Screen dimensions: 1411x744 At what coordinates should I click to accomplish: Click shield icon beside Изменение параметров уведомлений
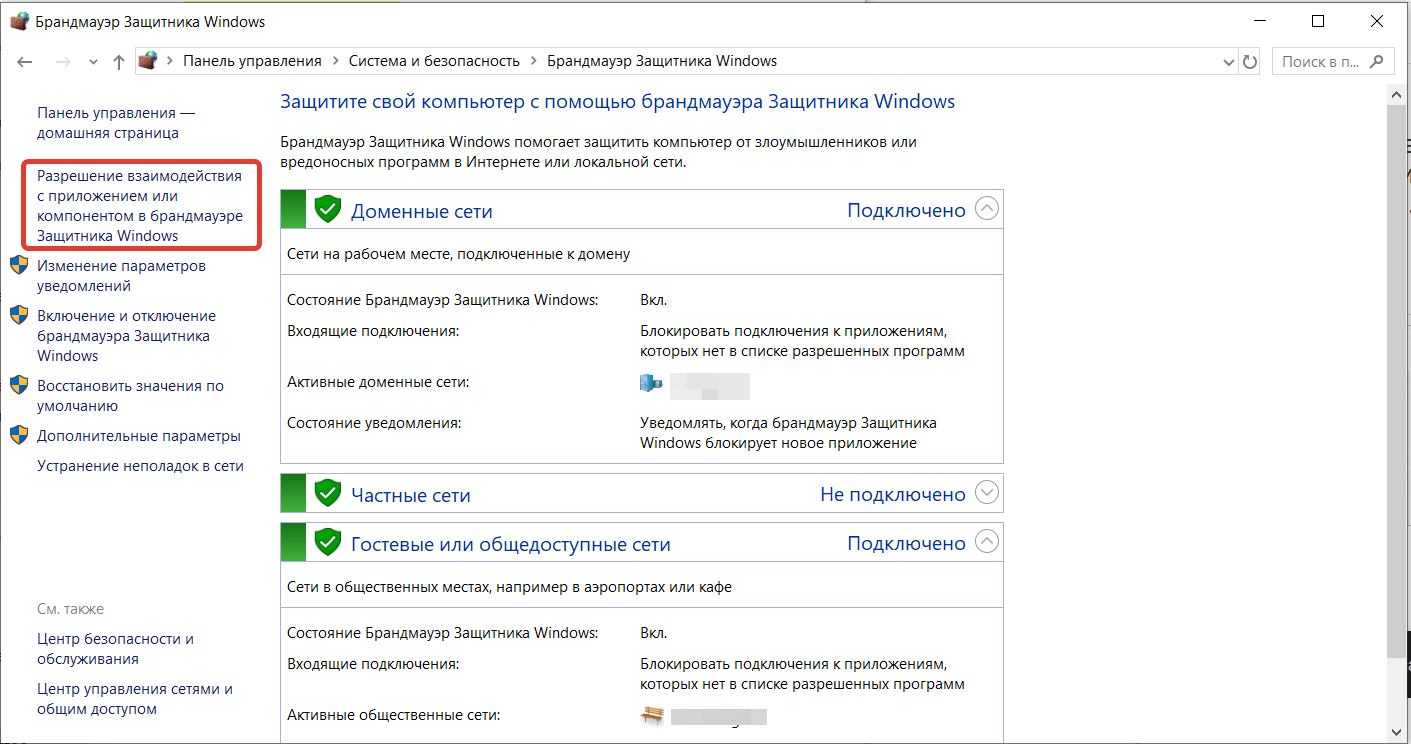pos(19,265)
